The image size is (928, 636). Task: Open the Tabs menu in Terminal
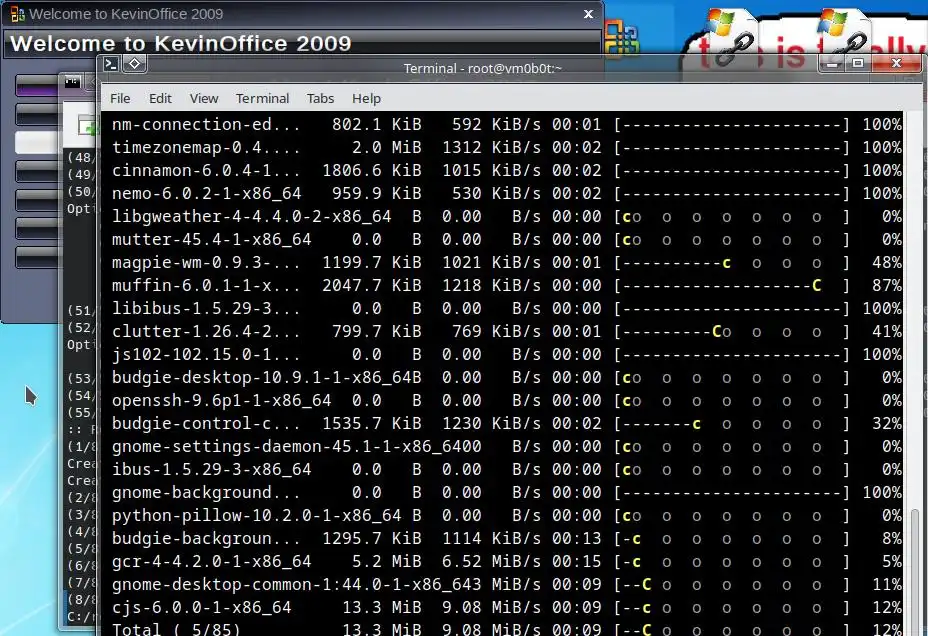(320, 98)
